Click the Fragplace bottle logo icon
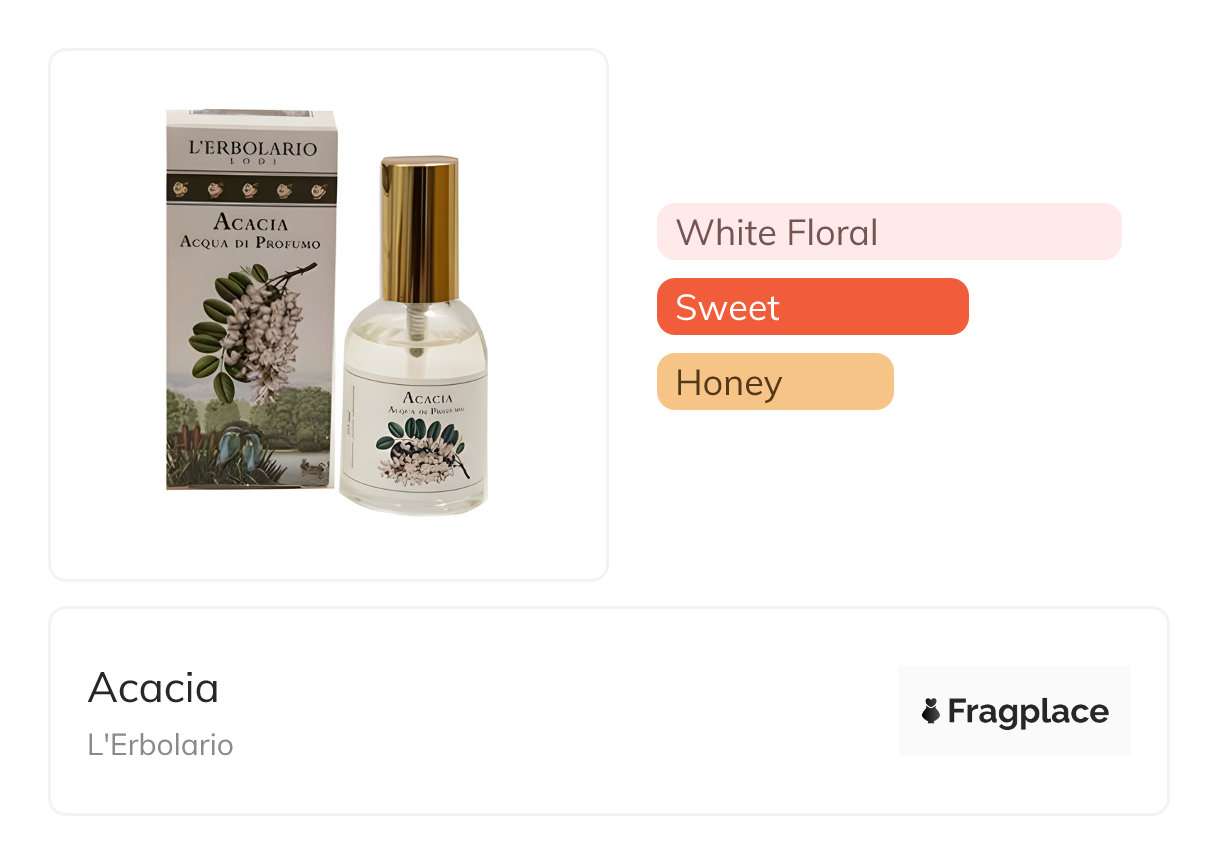 coord(931,711)
